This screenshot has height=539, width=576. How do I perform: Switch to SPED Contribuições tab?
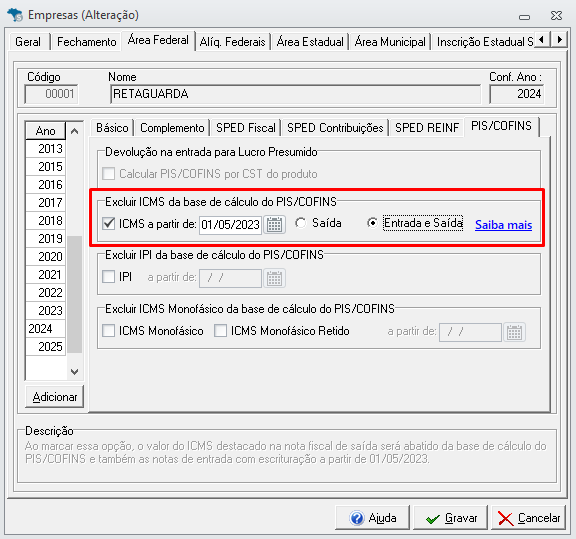tap(335, 128)
